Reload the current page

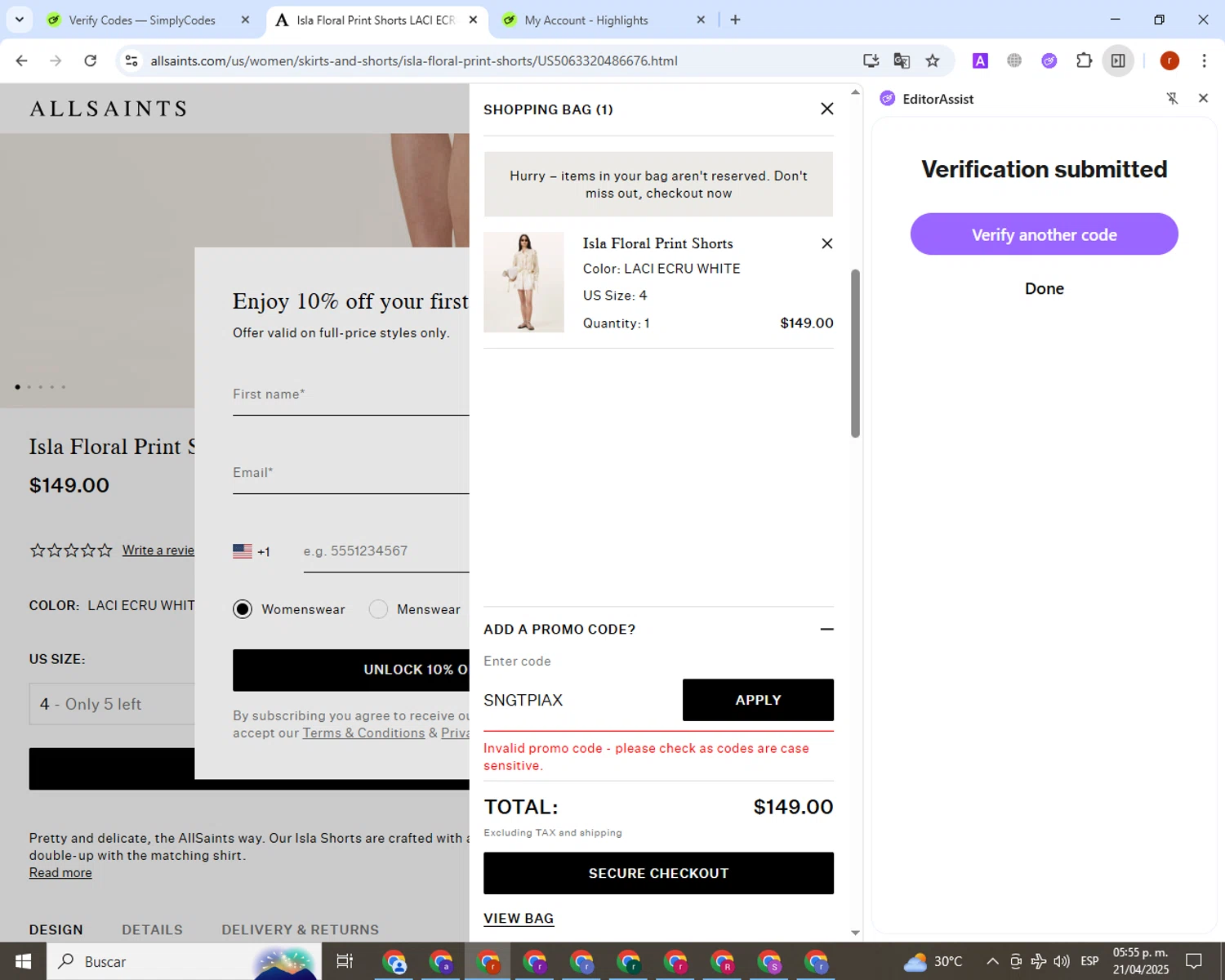(91, 60)
